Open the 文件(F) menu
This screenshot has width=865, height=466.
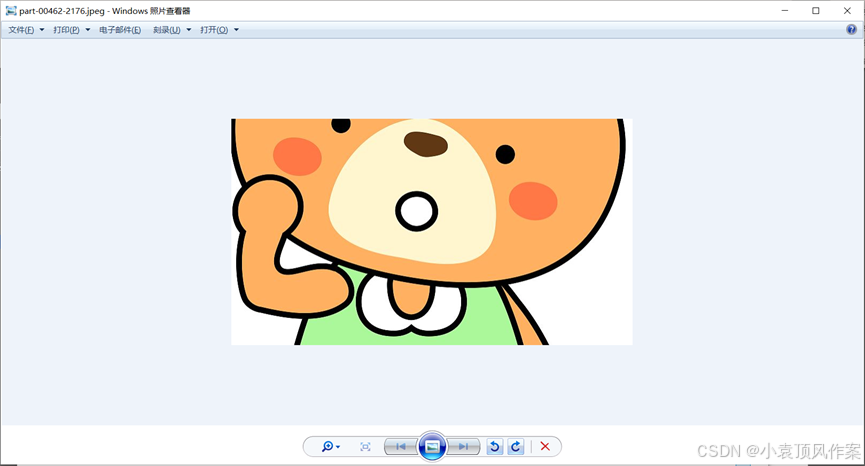(21, 30)
